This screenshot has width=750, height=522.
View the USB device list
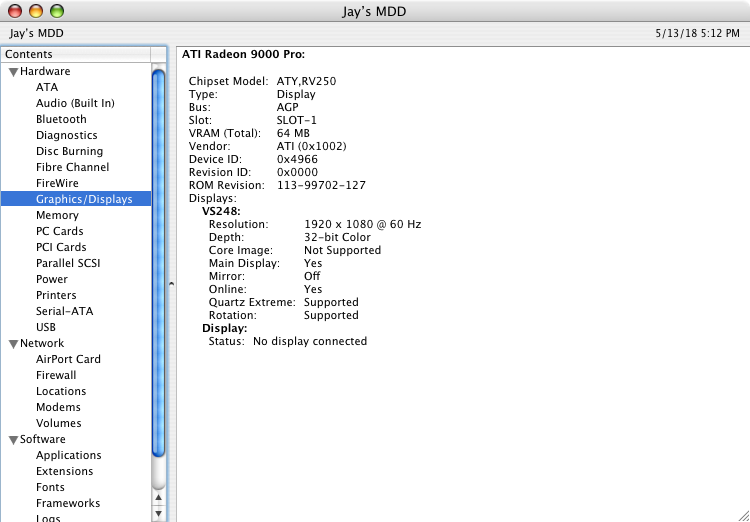tap(46, 327)
